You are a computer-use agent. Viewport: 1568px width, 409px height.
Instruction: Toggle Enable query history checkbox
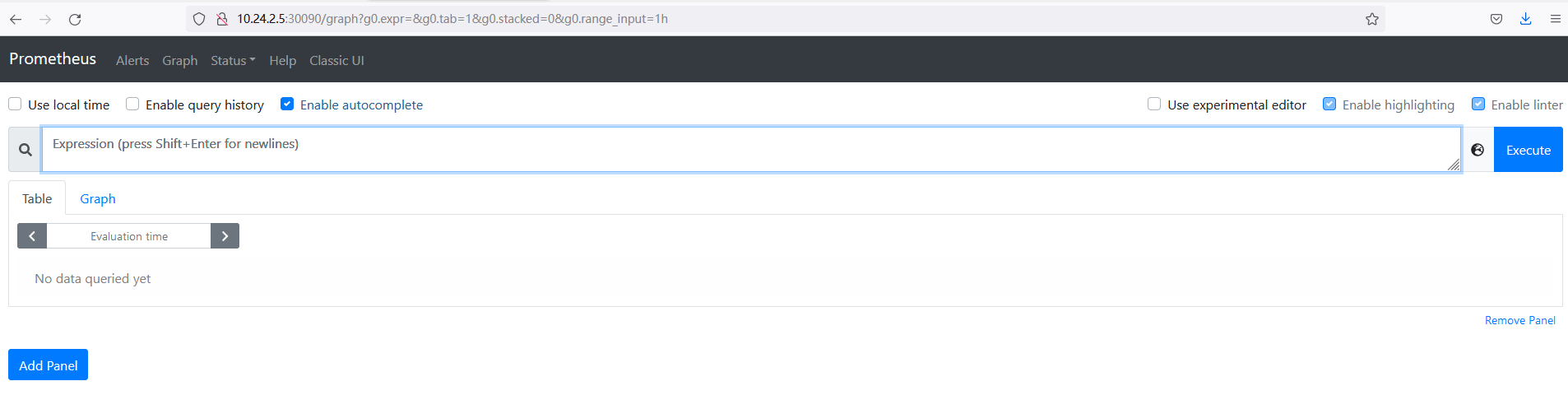[132, 104]
